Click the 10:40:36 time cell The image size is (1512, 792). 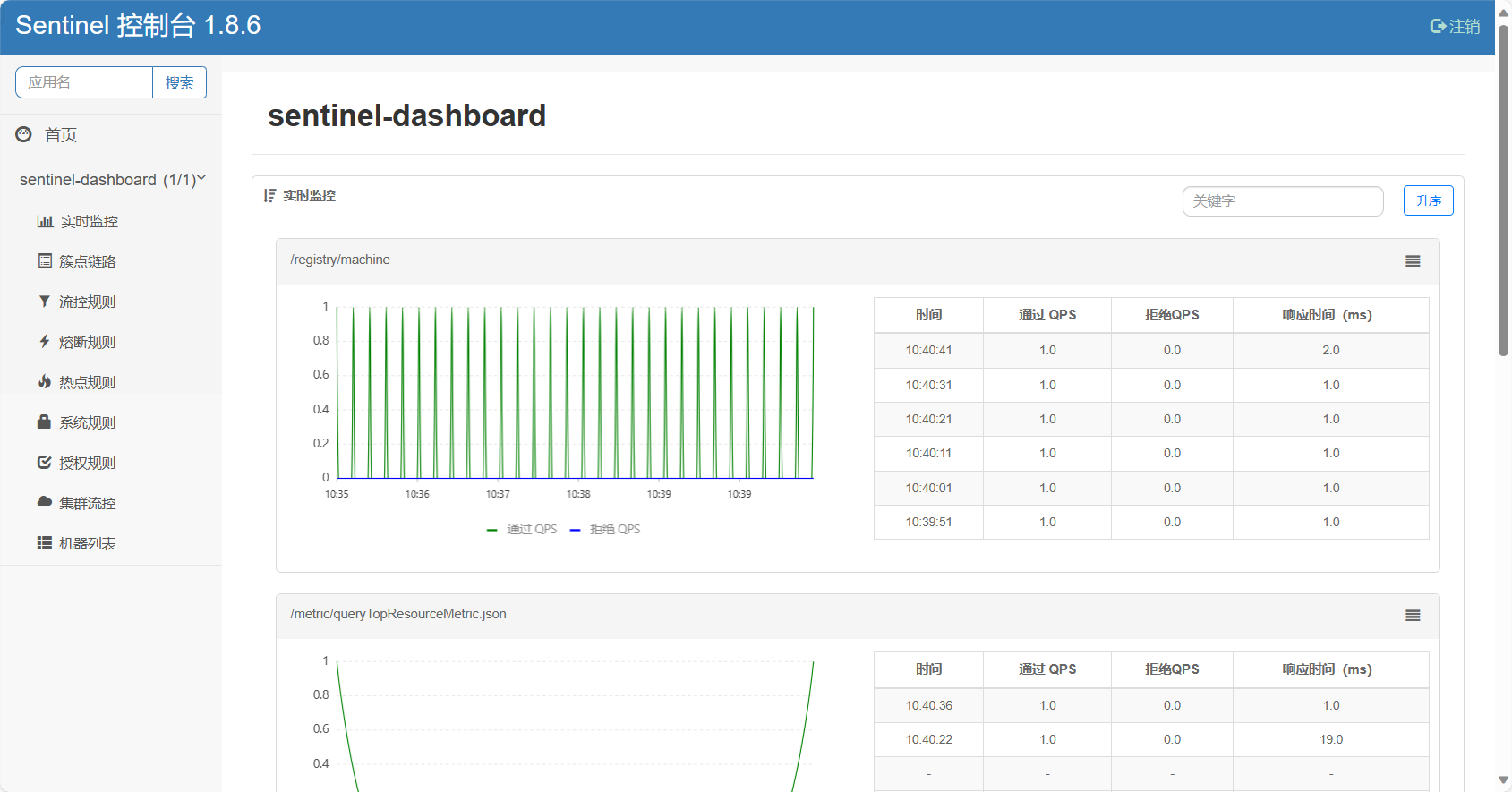(x=928, y=705)
